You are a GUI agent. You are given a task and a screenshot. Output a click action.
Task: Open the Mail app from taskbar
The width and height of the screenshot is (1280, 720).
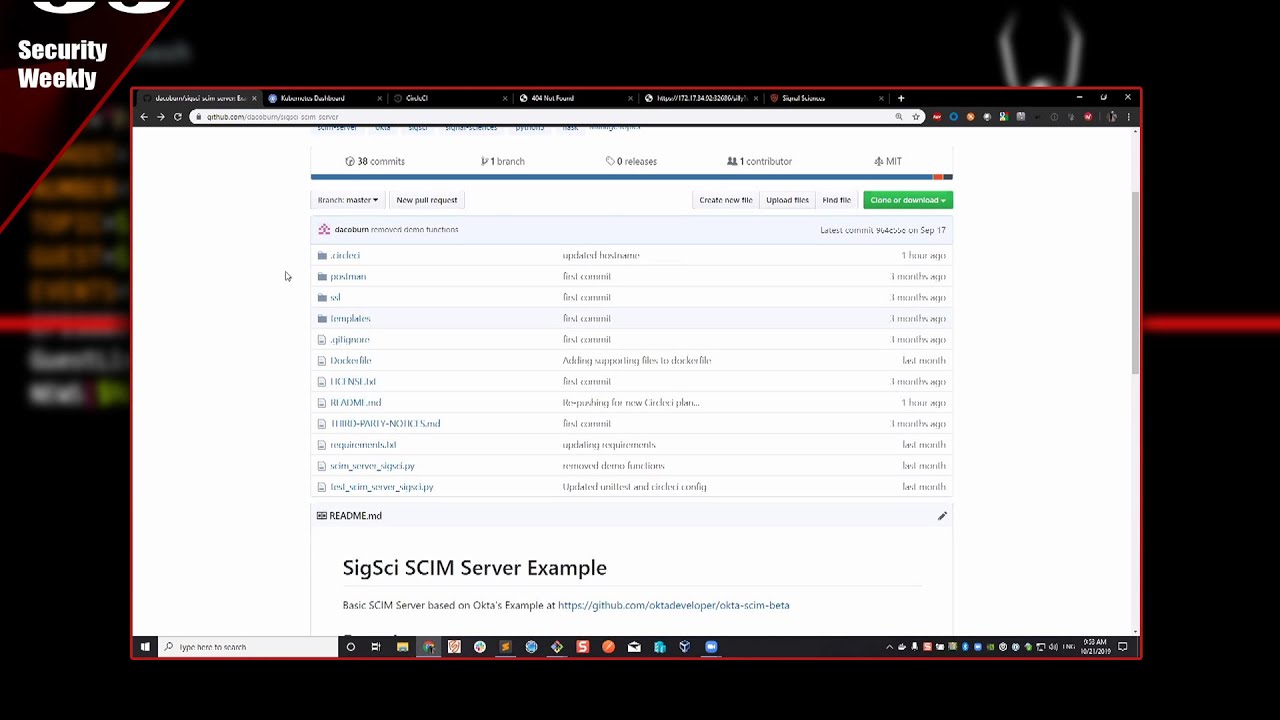click(634, 647)
